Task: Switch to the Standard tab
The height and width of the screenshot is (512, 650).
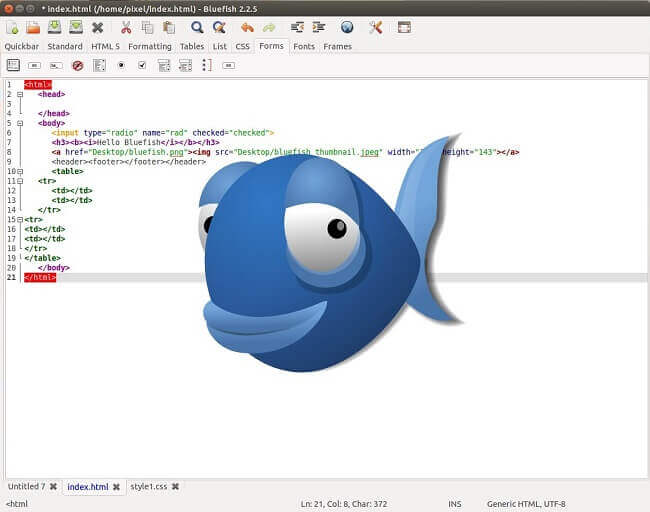Action: [x=65, y=46]
